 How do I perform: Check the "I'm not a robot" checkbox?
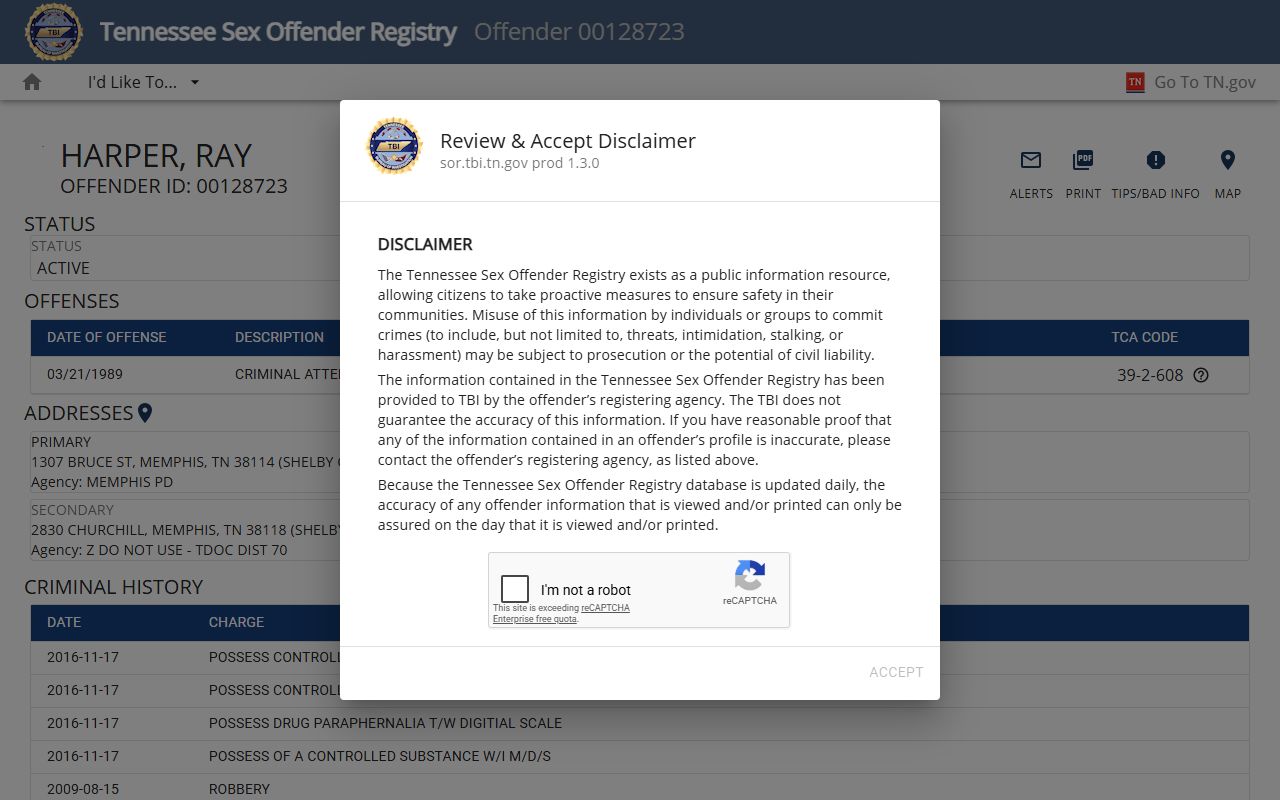pos(515,588)
